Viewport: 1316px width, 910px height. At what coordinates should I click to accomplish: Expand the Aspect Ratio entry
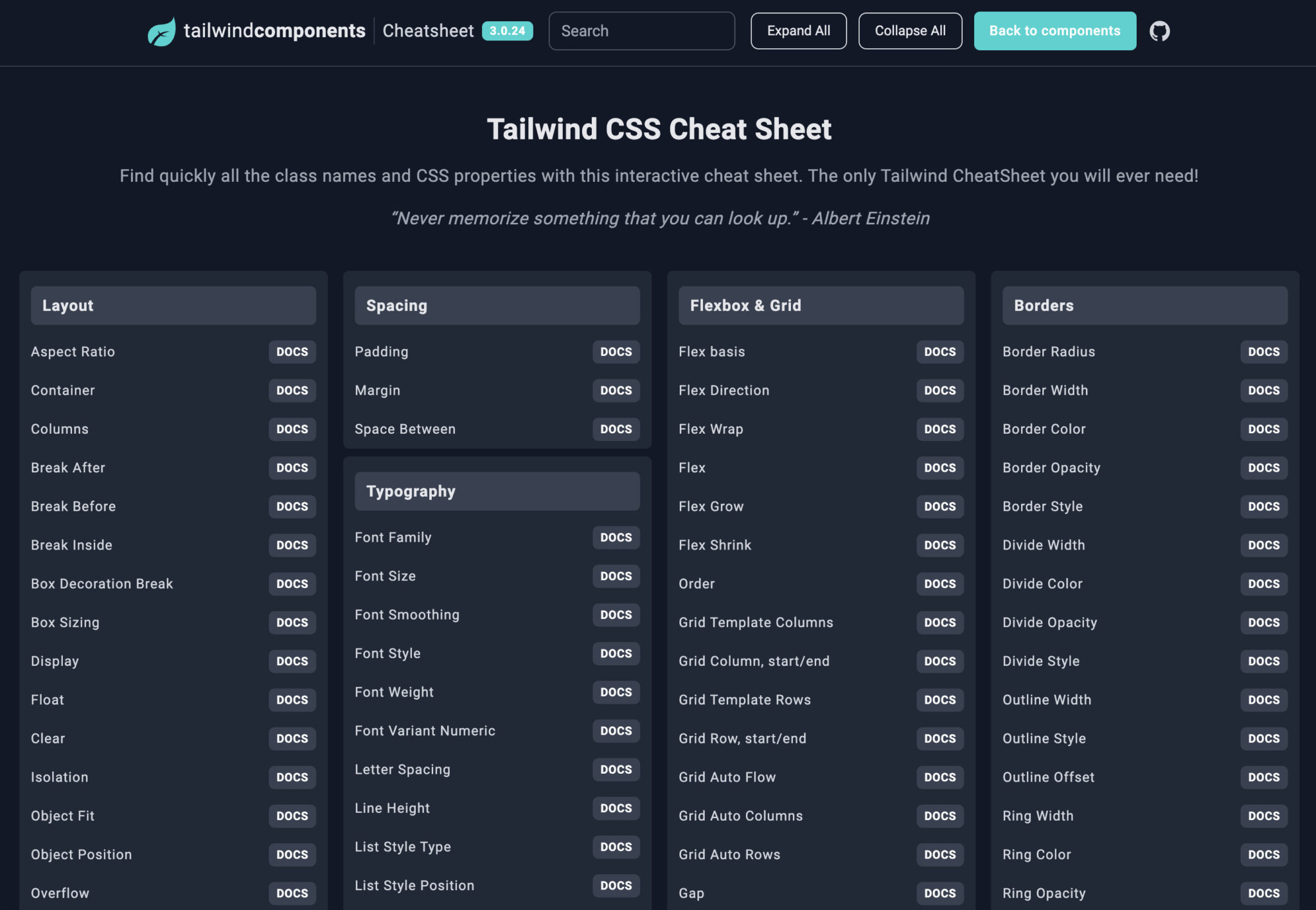(x=73, y=352)
